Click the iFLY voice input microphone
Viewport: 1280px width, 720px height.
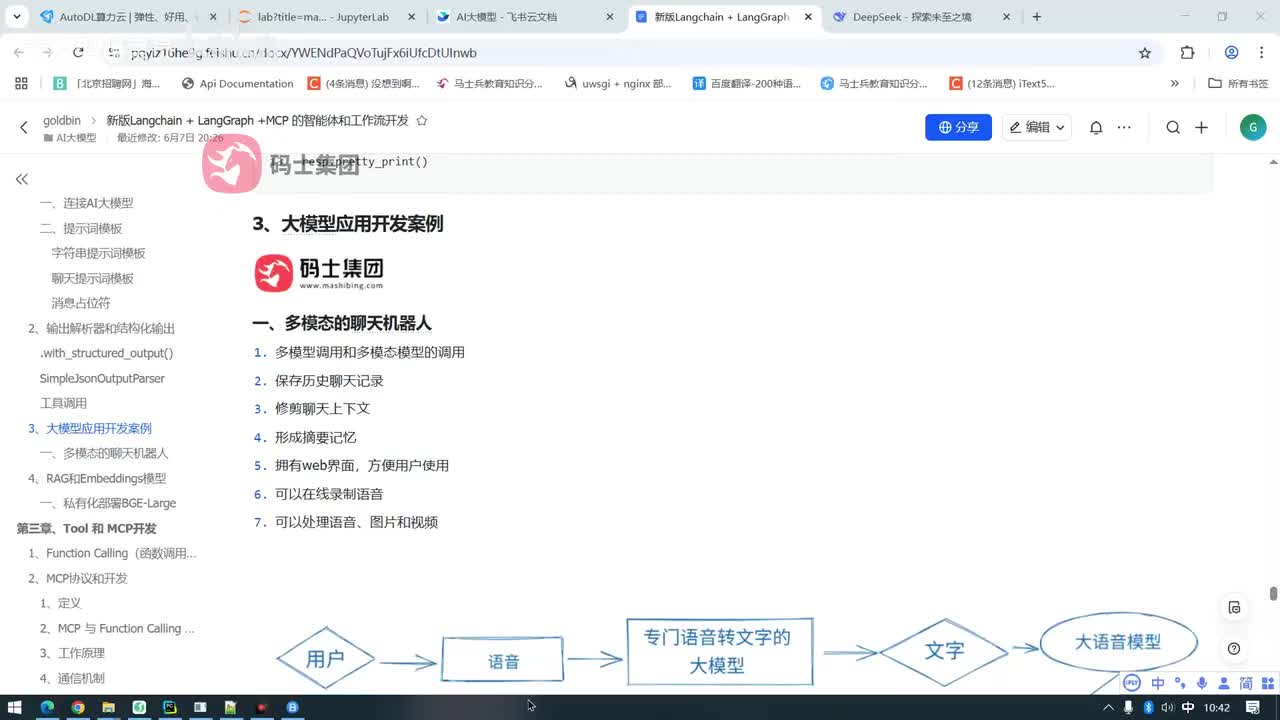pos(1202,683)
